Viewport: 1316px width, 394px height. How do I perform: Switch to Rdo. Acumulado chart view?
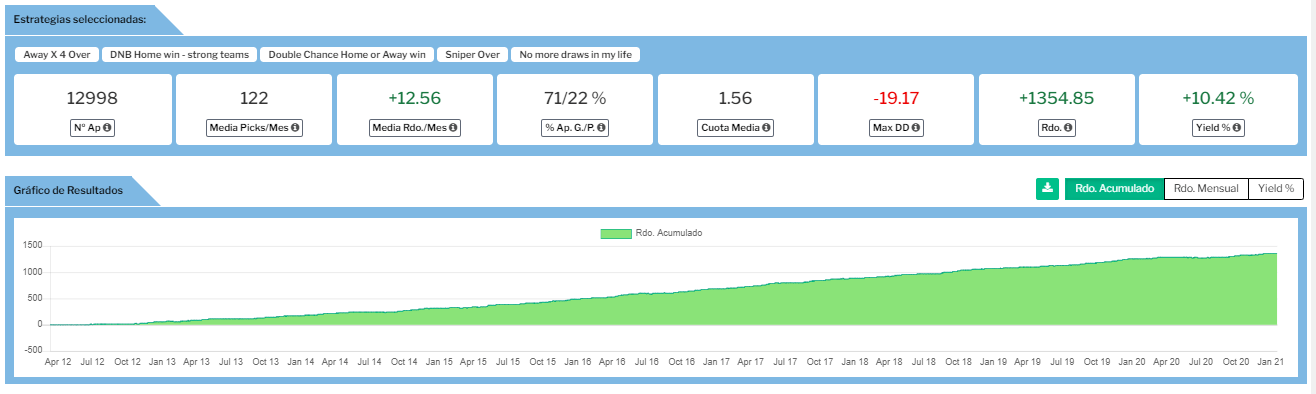[x=1114, y=188]
